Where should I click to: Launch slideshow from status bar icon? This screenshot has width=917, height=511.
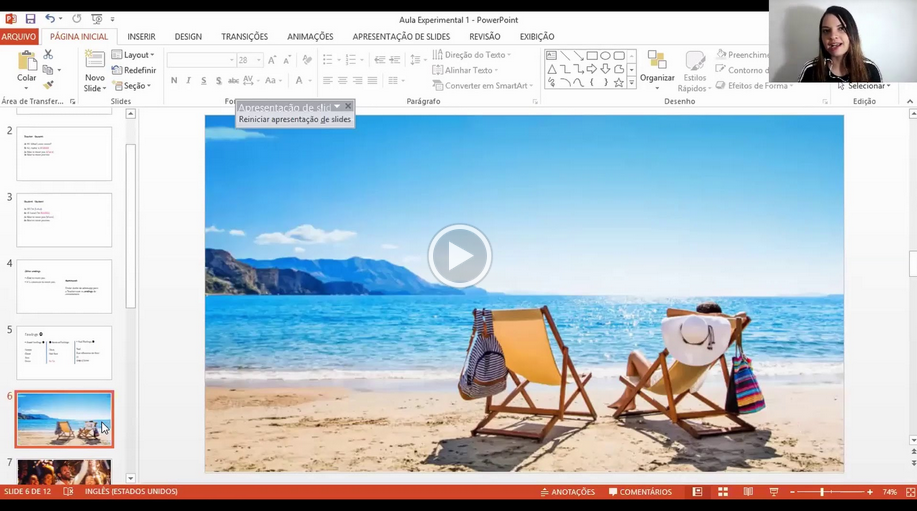(774, 492)
